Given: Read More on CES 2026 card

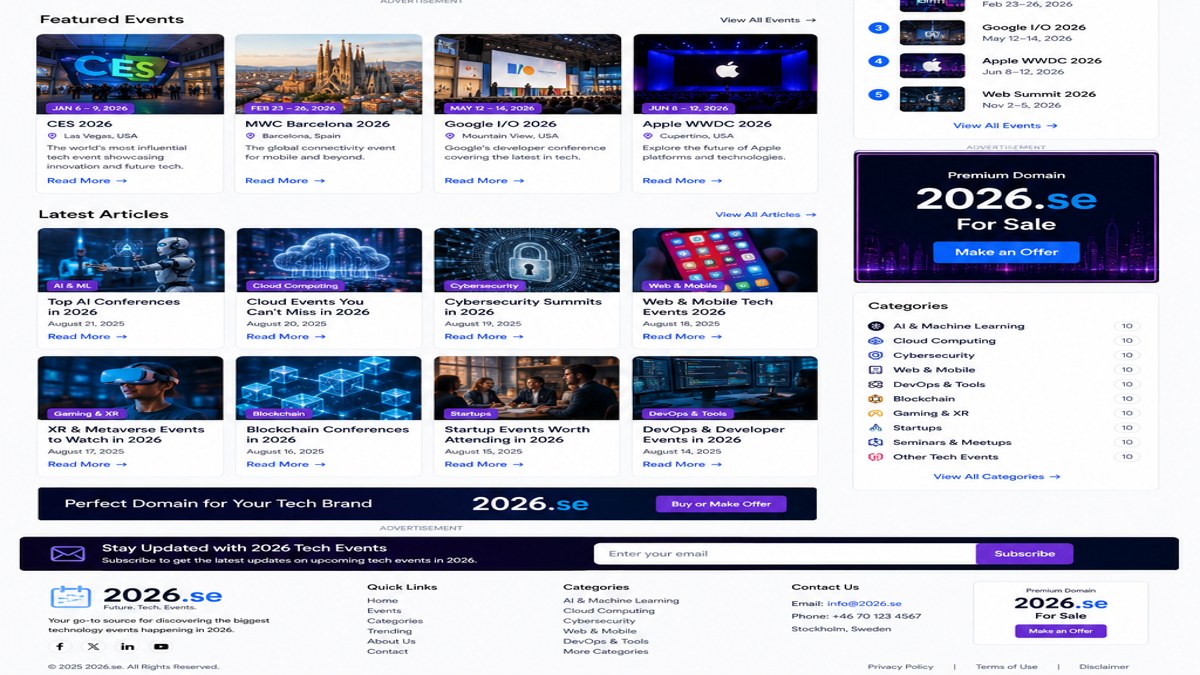Looking at the screenshot, I should point(87,181).
